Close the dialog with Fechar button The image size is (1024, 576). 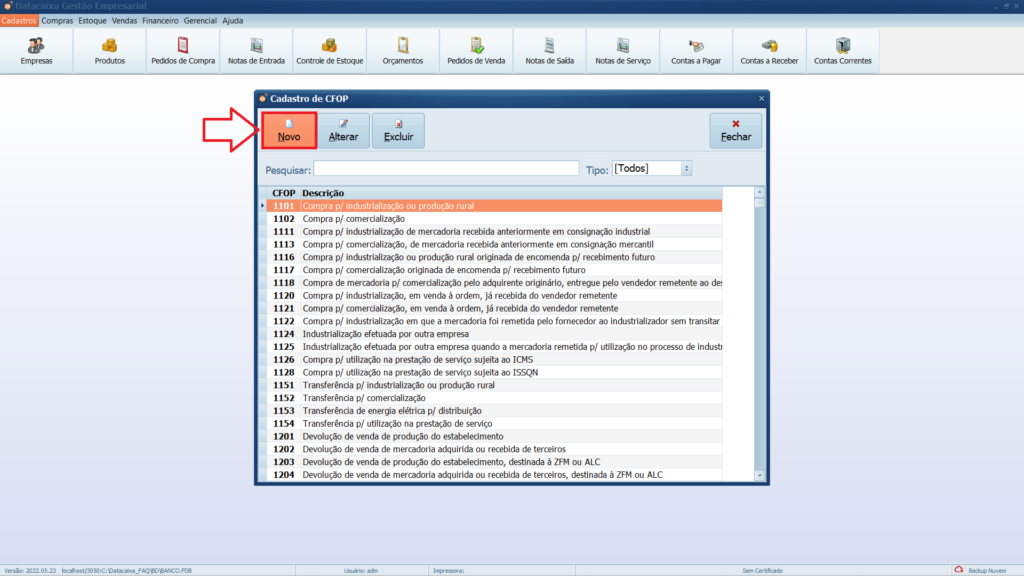[735, 131]
